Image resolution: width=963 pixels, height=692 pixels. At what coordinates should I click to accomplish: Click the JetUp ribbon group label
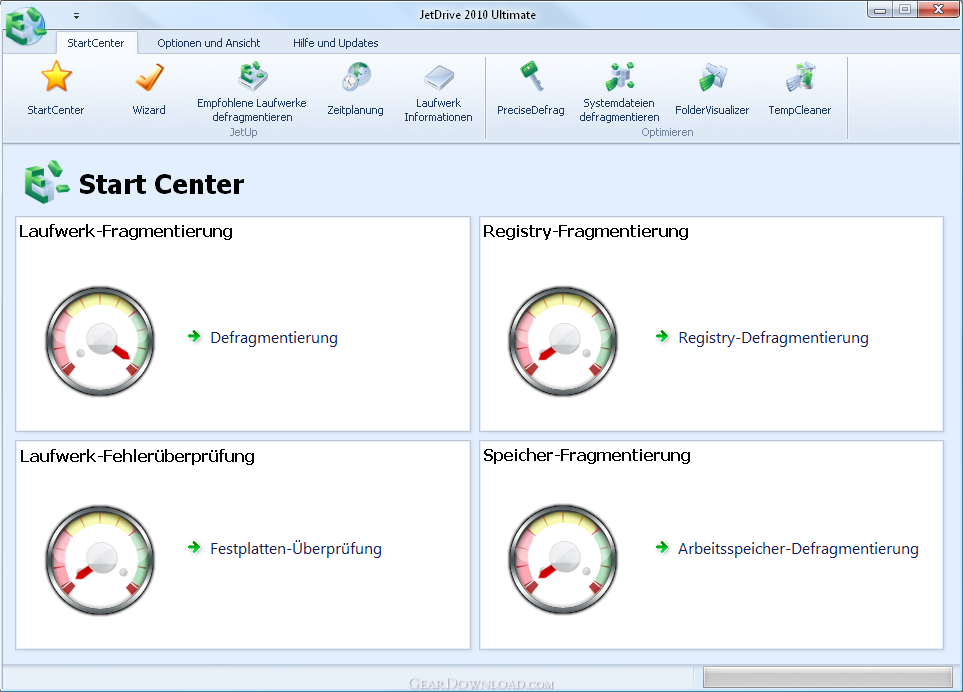tap(244, 132)
